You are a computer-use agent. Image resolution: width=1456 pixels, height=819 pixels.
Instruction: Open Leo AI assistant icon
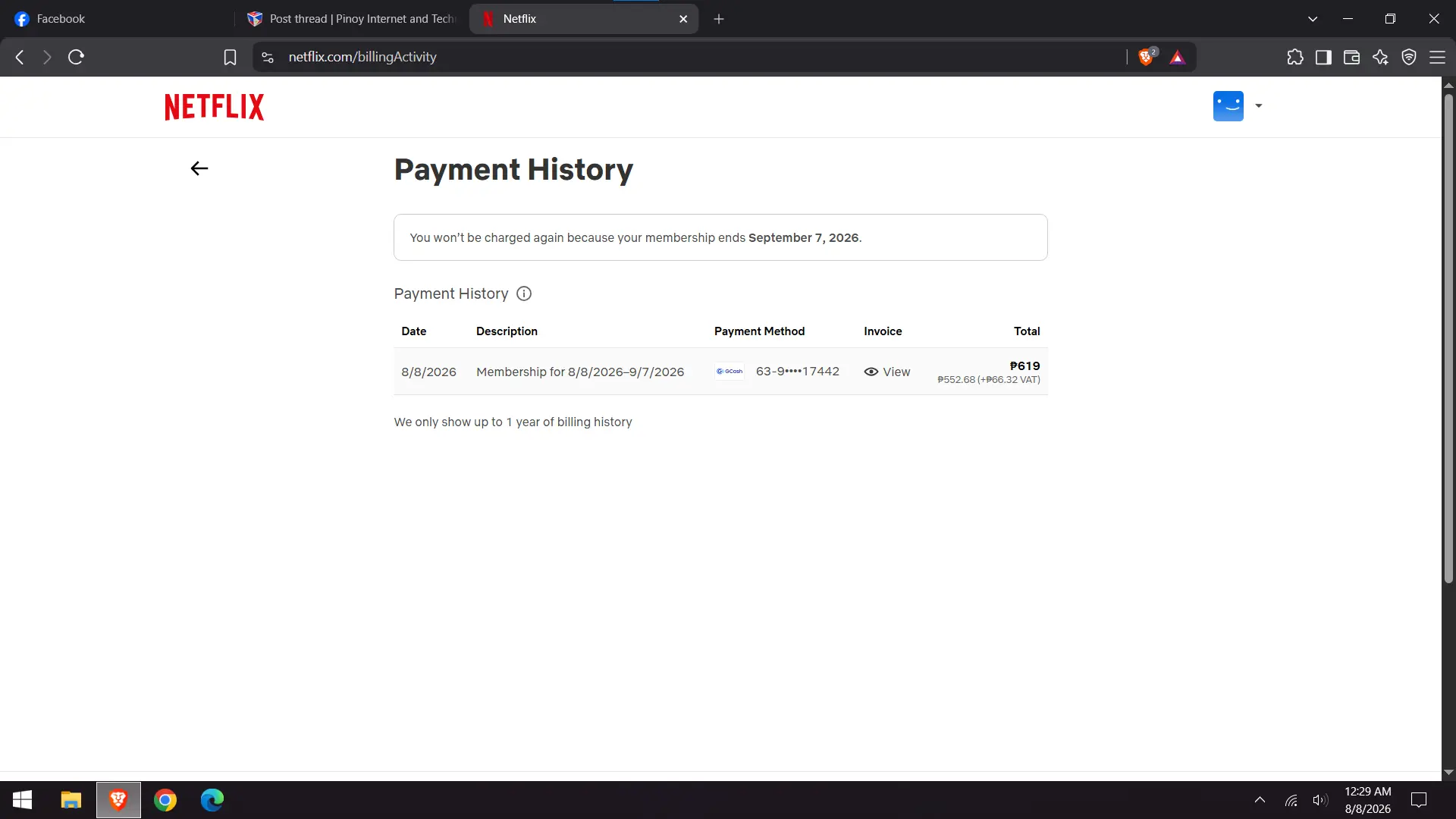1380,57
